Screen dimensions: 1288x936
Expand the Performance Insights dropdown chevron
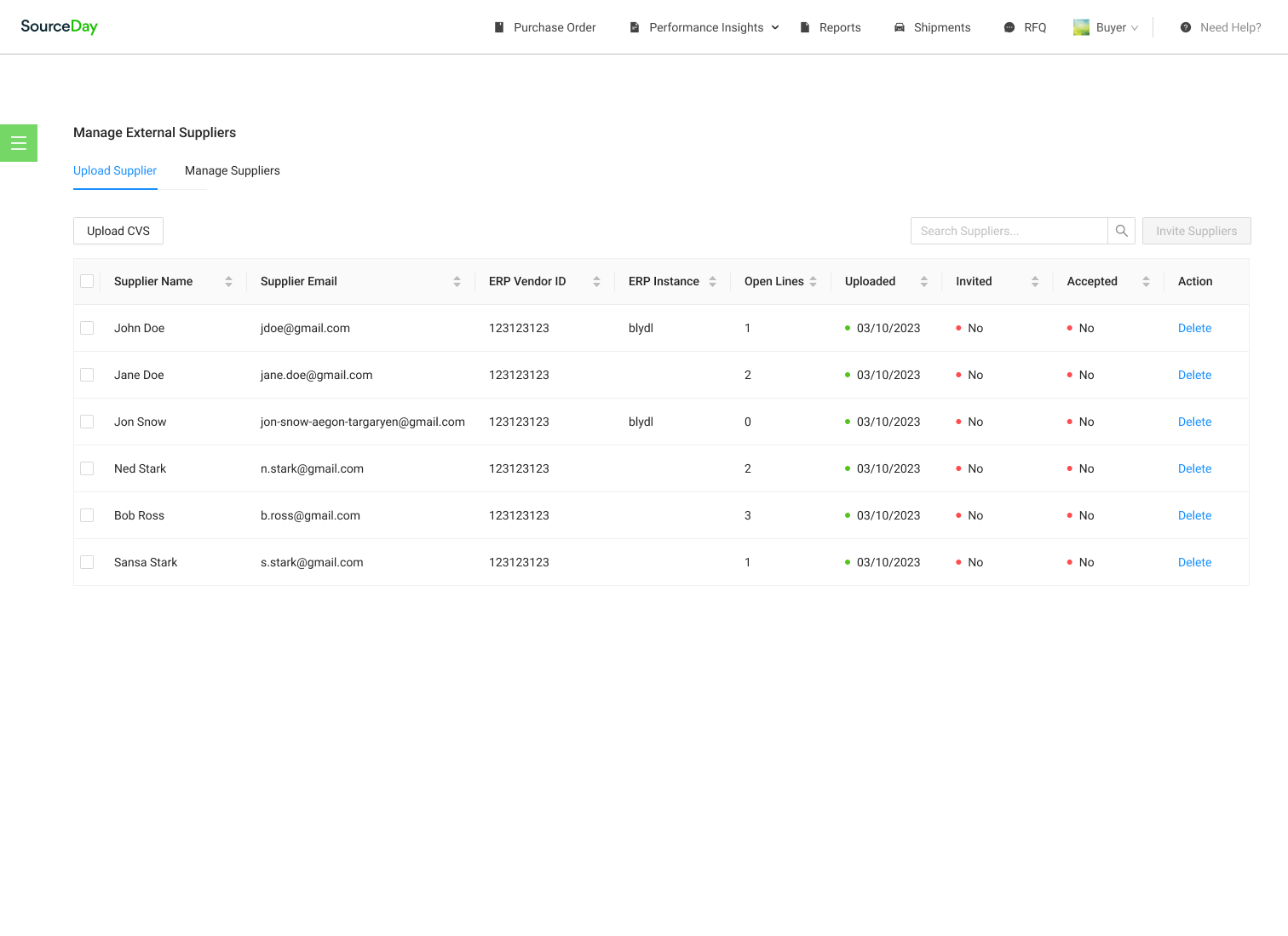click(775, 27)
